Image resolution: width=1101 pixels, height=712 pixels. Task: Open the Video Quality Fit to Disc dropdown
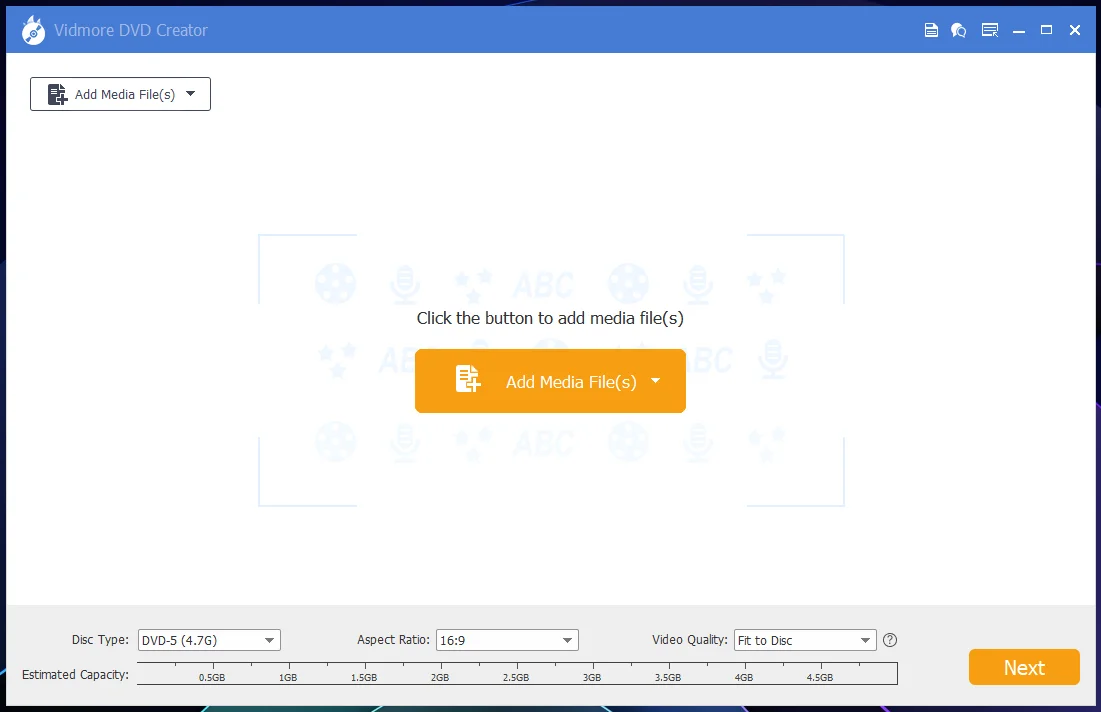point(805,640)
